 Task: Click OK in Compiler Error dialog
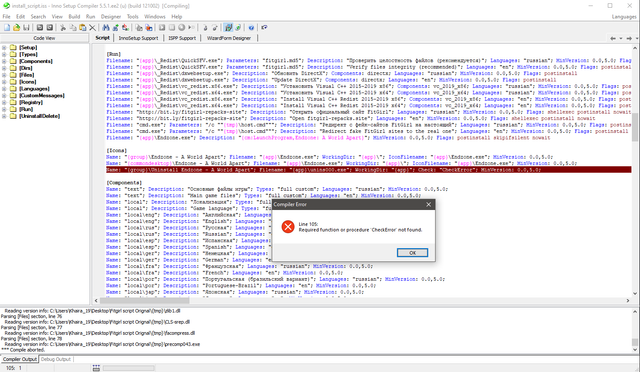[412, 253]
